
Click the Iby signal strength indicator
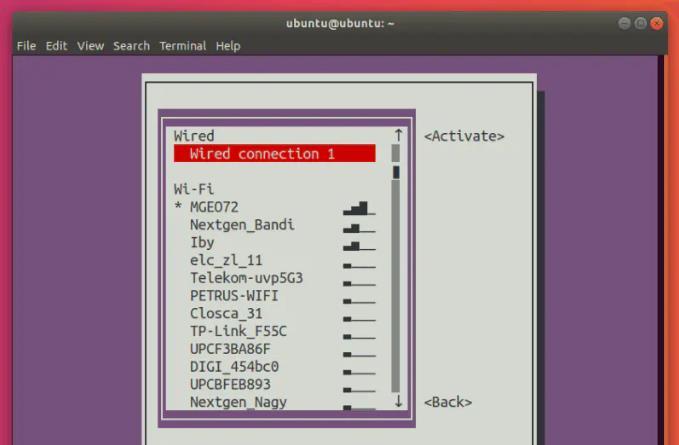[x=359, y=246]
